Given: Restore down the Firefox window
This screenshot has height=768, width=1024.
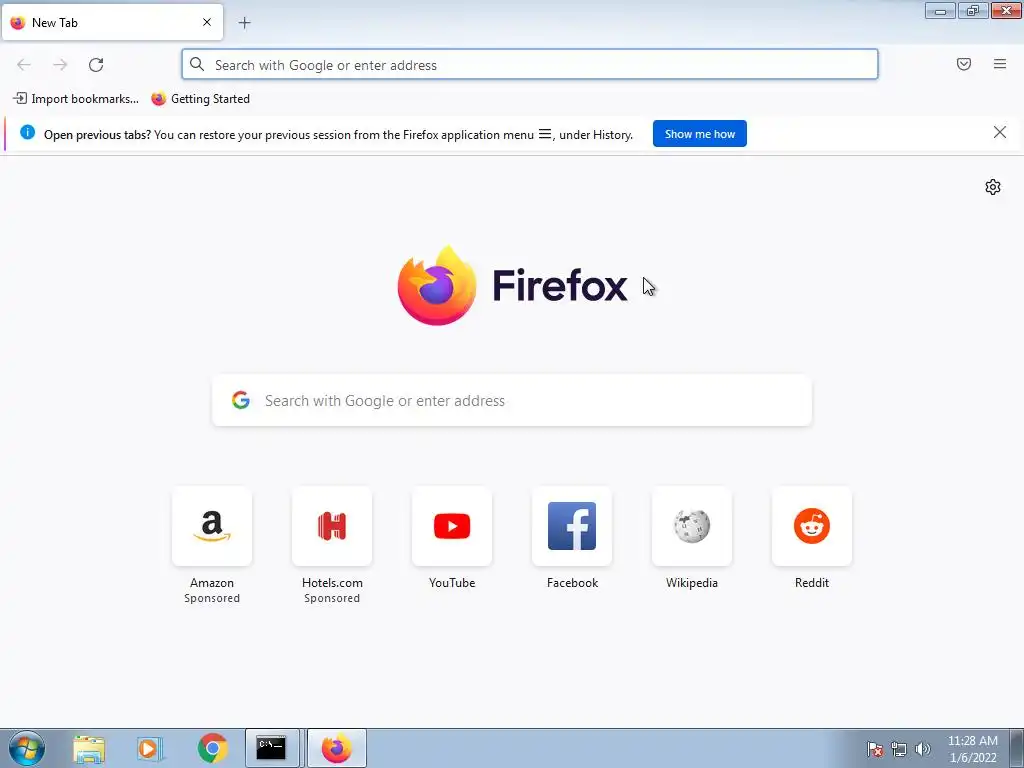Looking at the screenshot, I should pos(972,11).
